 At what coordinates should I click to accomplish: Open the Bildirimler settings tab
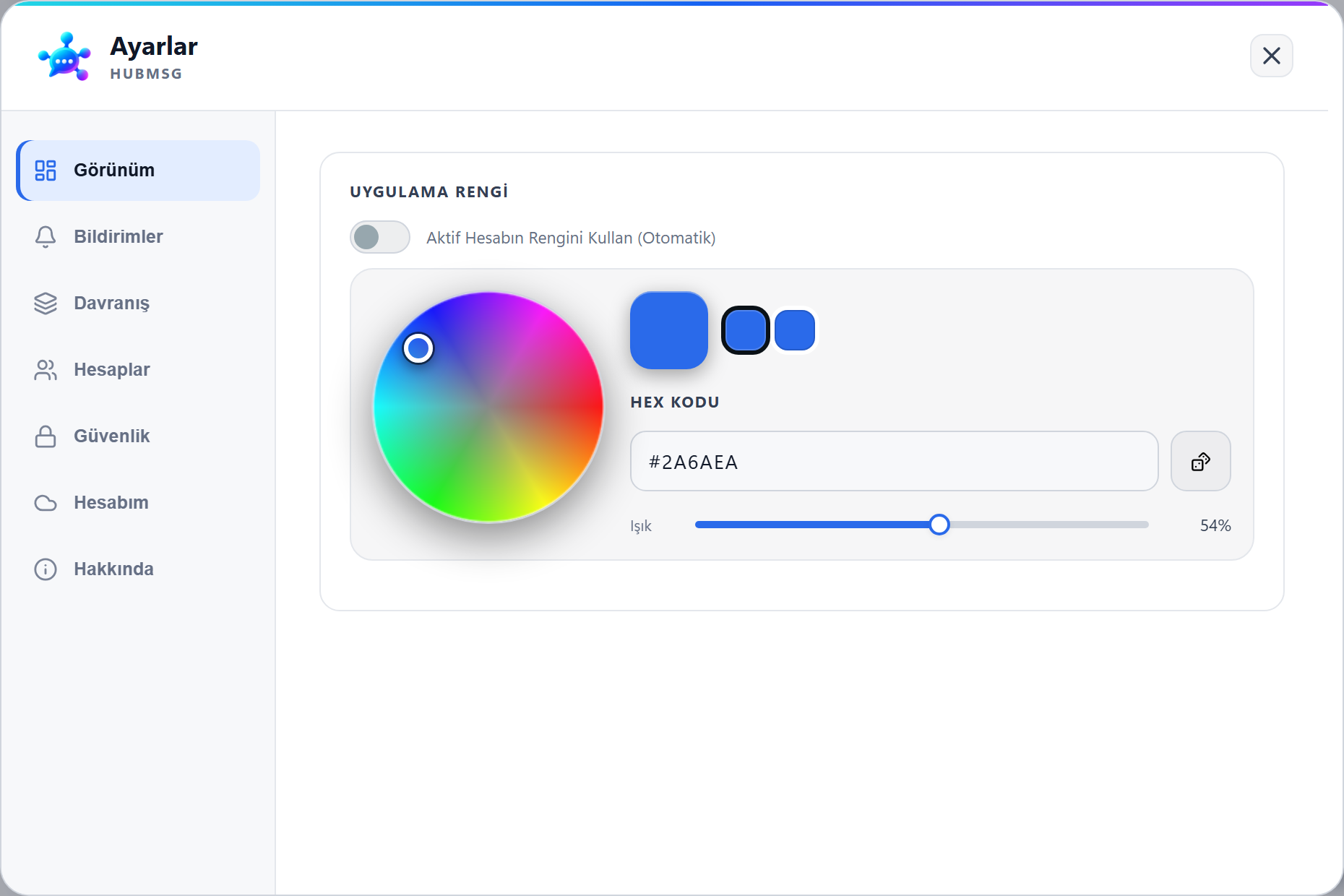tap(138, 237)
